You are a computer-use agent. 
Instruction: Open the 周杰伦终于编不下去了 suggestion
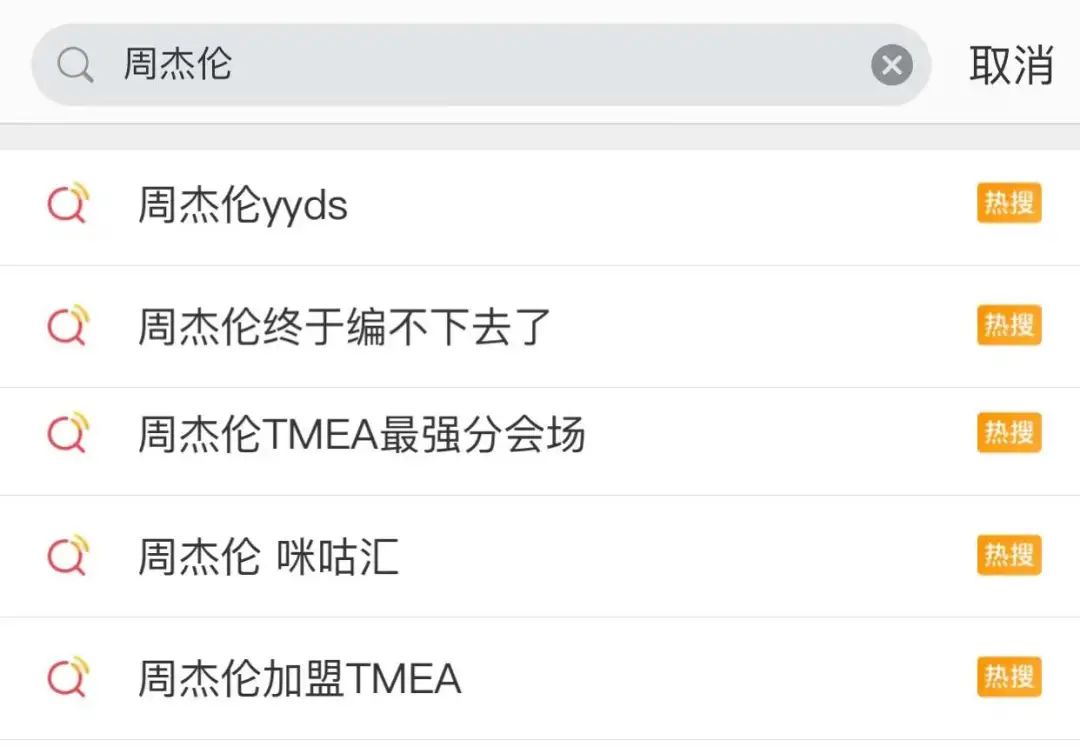pos(344,327)
